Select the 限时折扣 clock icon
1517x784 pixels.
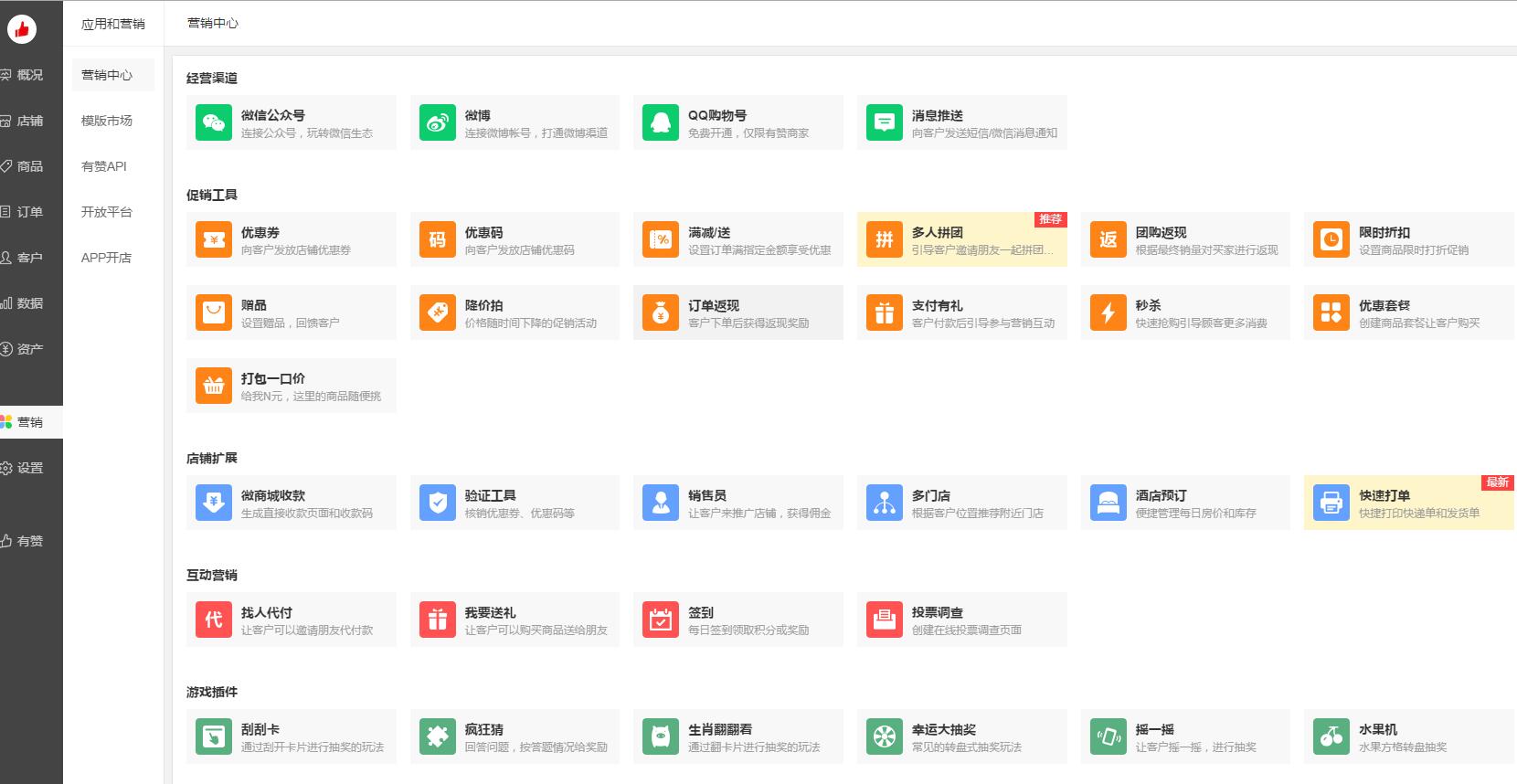click(x=1331, y=239)
